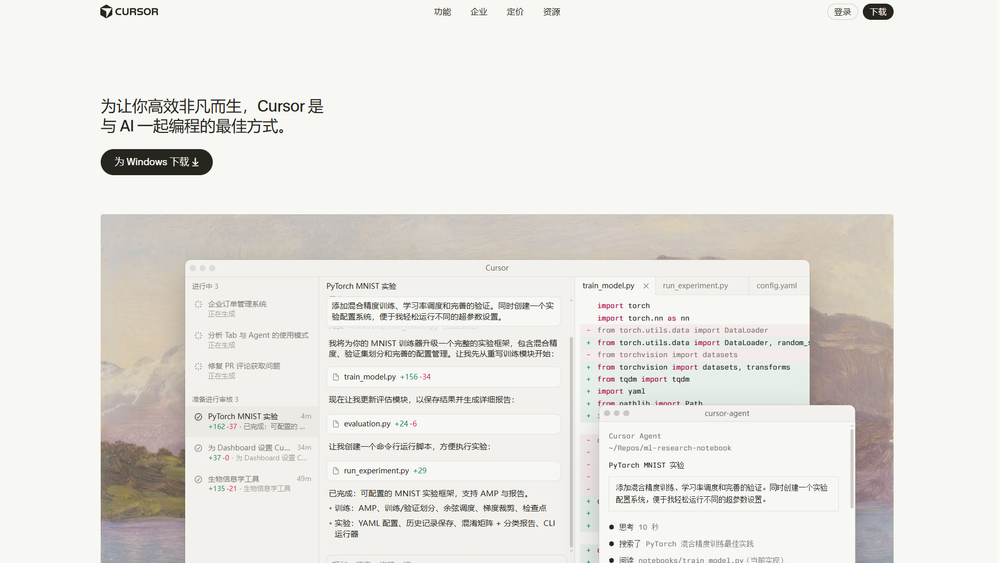Click the user prompt message in chat
The height and width of the screenshot is (563, 1000).
(443, 311)
